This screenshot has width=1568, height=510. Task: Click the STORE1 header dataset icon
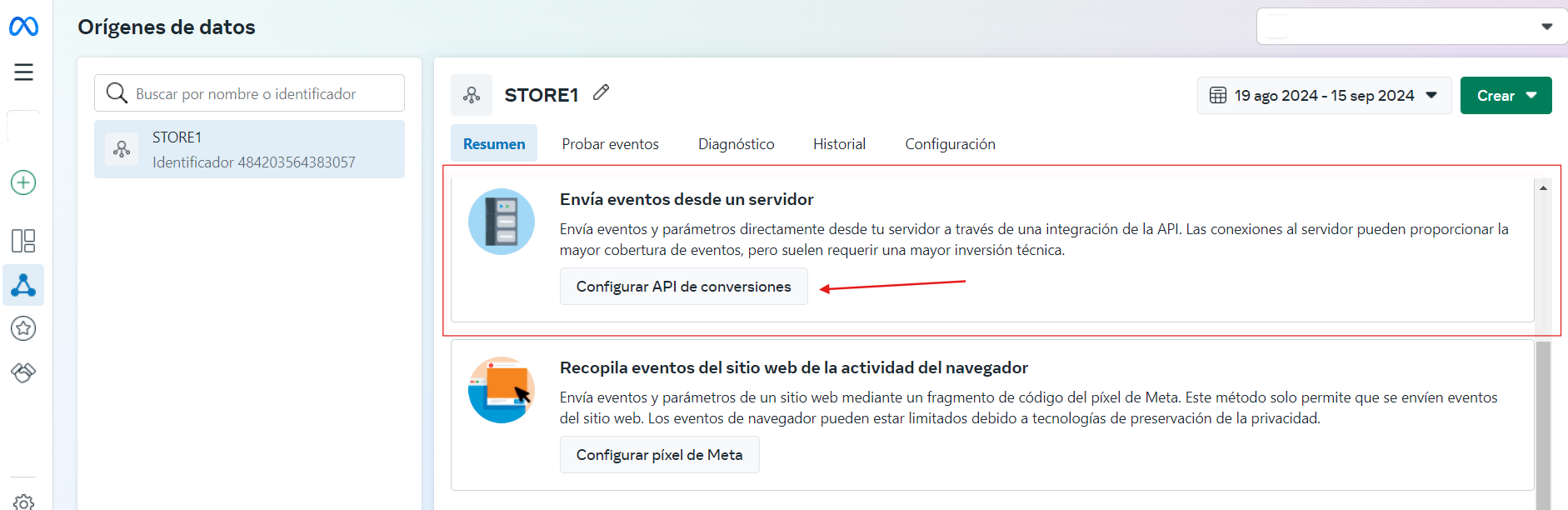click(x=472, y=95)
